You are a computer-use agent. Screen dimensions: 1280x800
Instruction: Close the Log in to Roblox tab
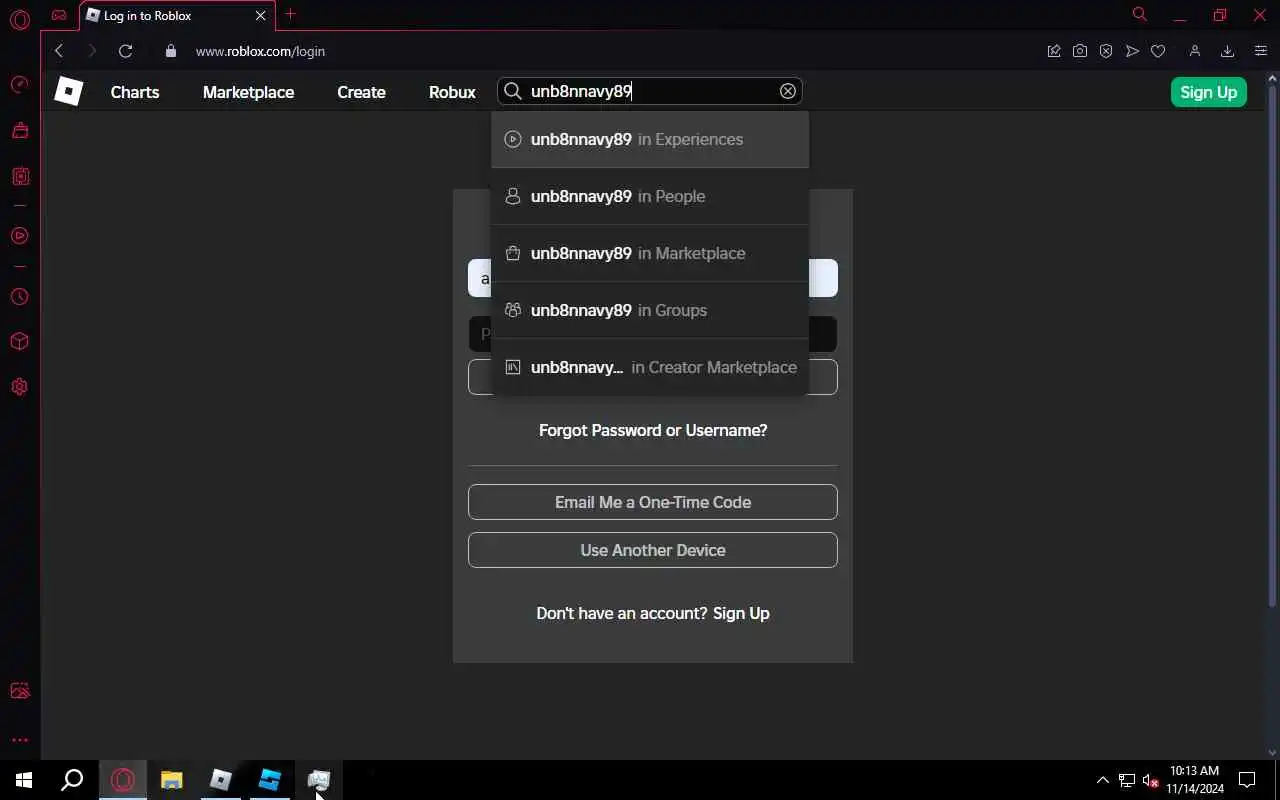tap(260, 16)
